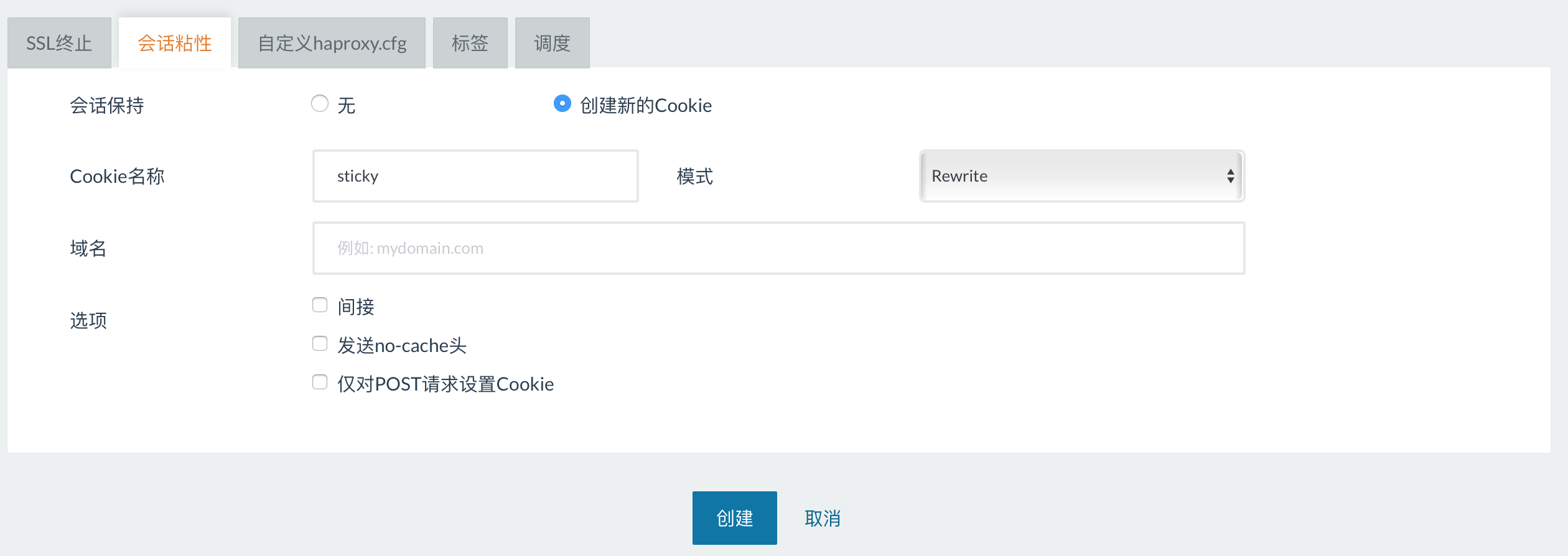1568x556 pixels.
Task: Click the 发送no-cache头 label text
Action: [402, 345]
